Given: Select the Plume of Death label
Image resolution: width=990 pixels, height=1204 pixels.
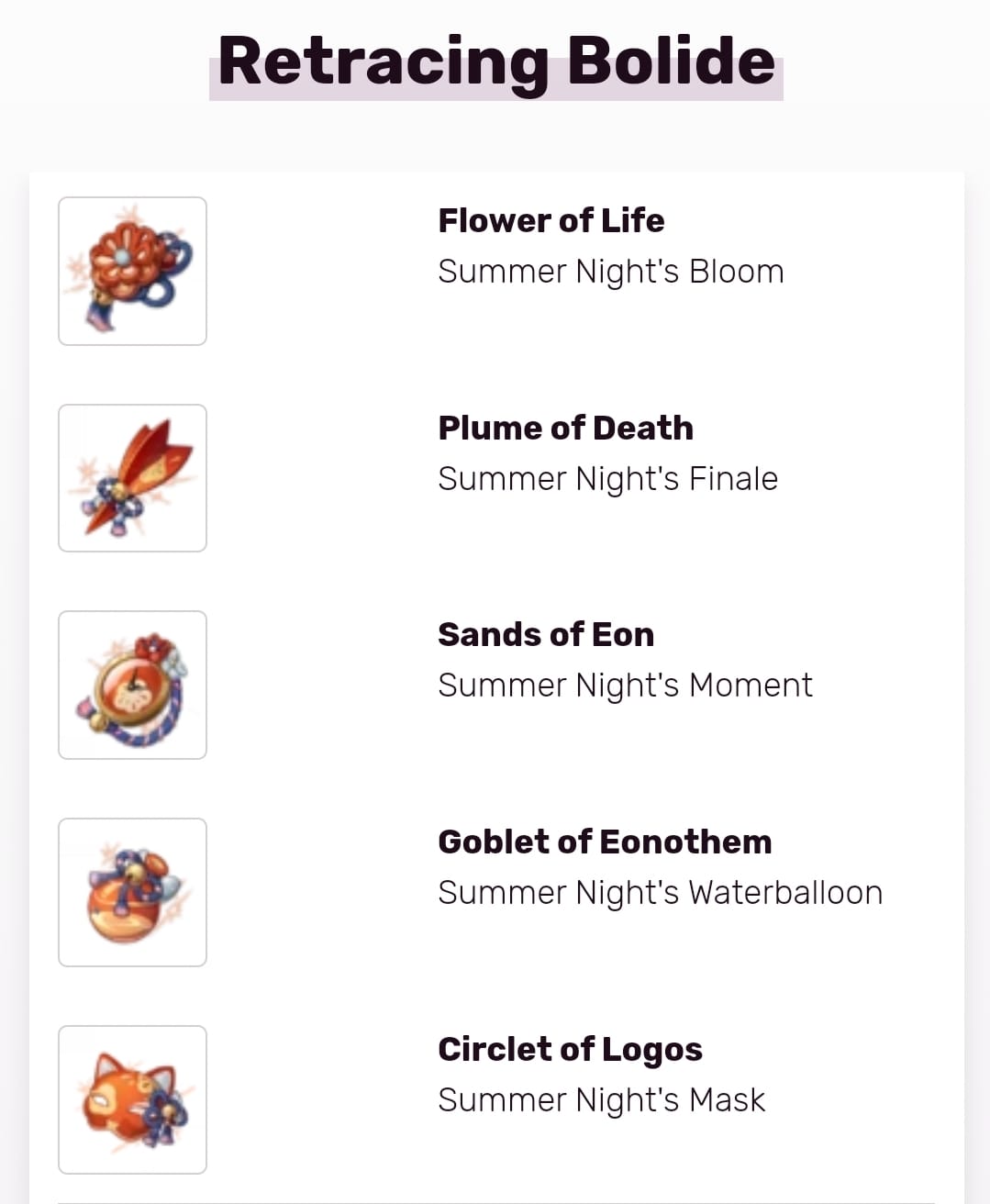Looking at the screenshot, I should [x=565, y=428].
